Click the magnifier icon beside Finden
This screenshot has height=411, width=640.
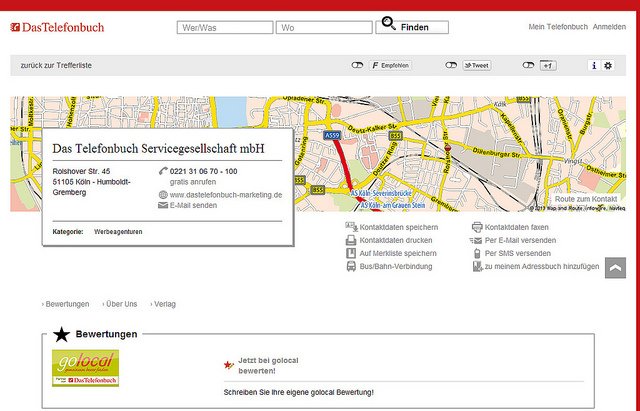click(388, 23)
